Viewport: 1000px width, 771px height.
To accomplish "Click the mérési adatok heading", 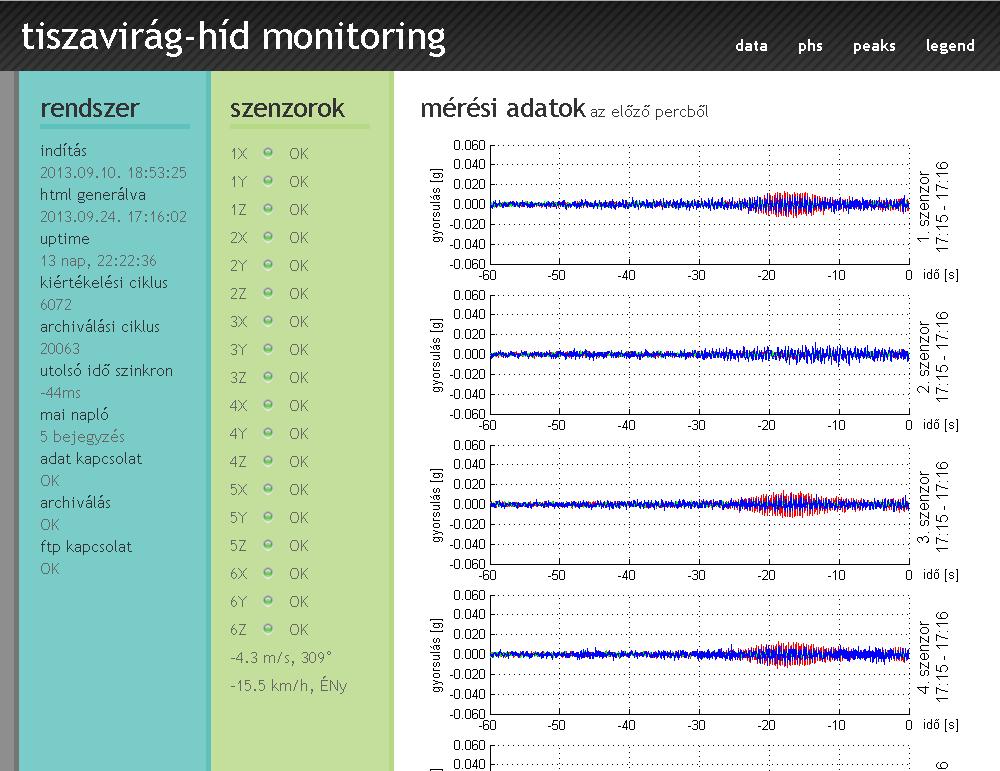I will [x=503, y=108].
